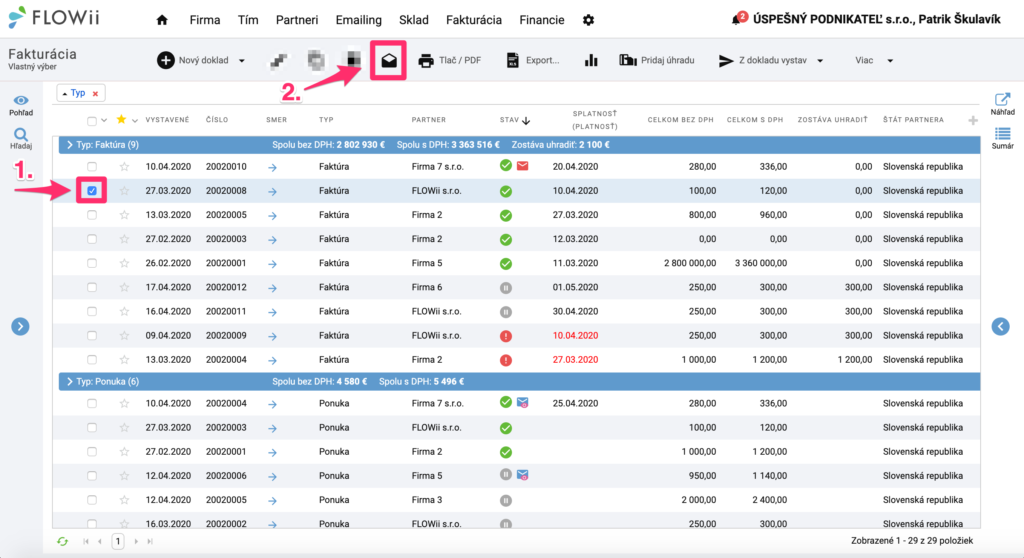
Task: Select checkbox for Ponuka 20020005 Firma 3
Action: click(x=91, y=501)
